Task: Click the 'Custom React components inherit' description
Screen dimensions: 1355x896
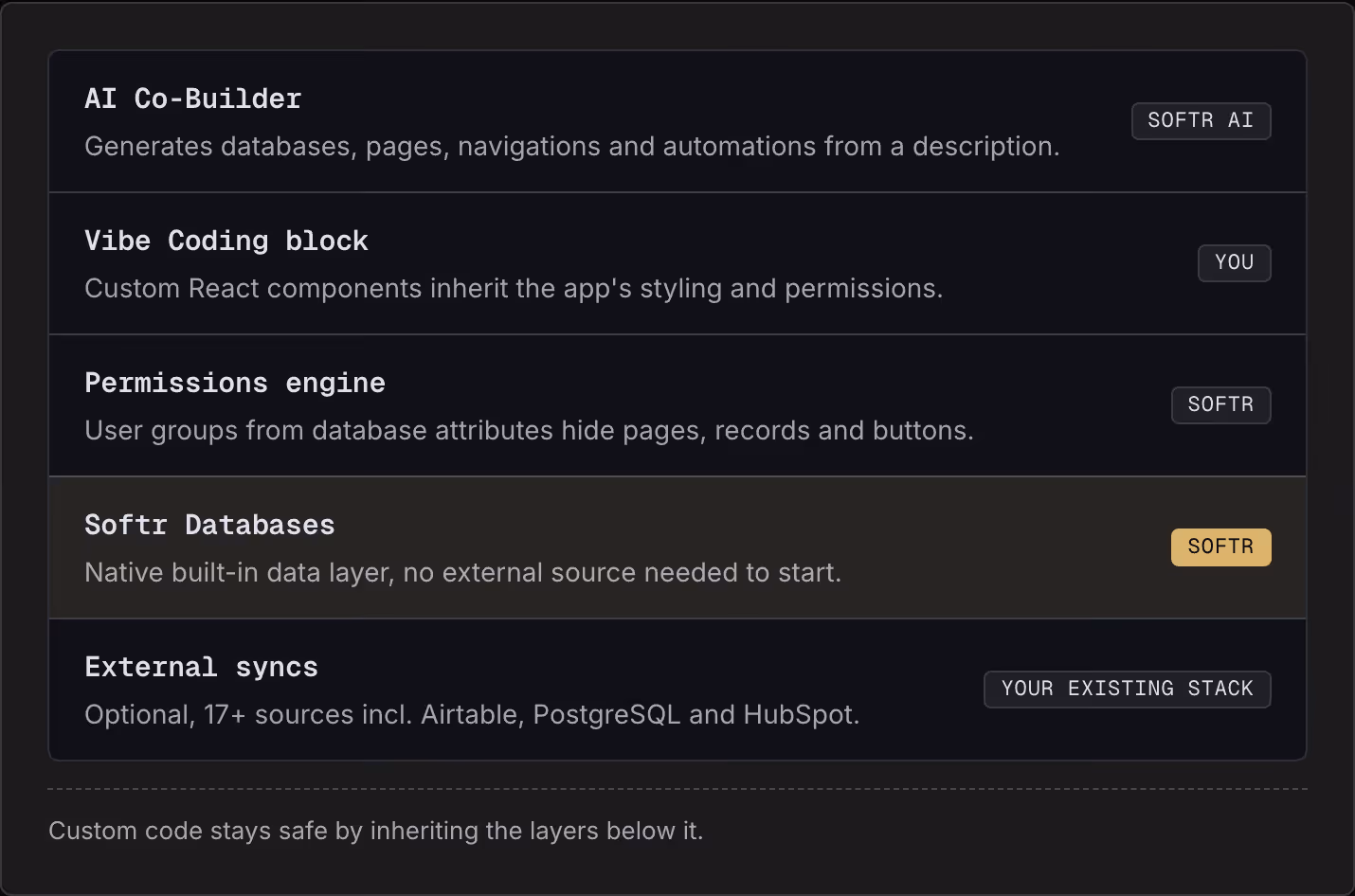Action: [514, 288]
